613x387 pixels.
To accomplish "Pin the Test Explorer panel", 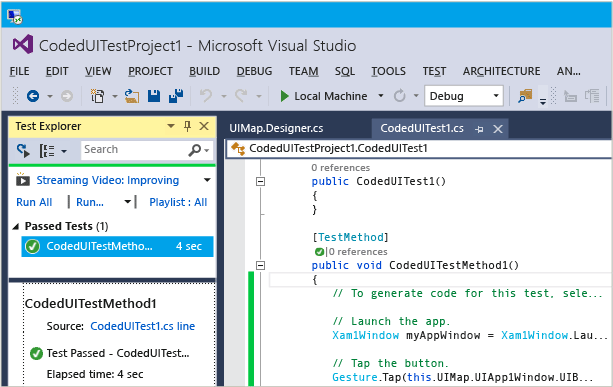I will tap(188, 126).
